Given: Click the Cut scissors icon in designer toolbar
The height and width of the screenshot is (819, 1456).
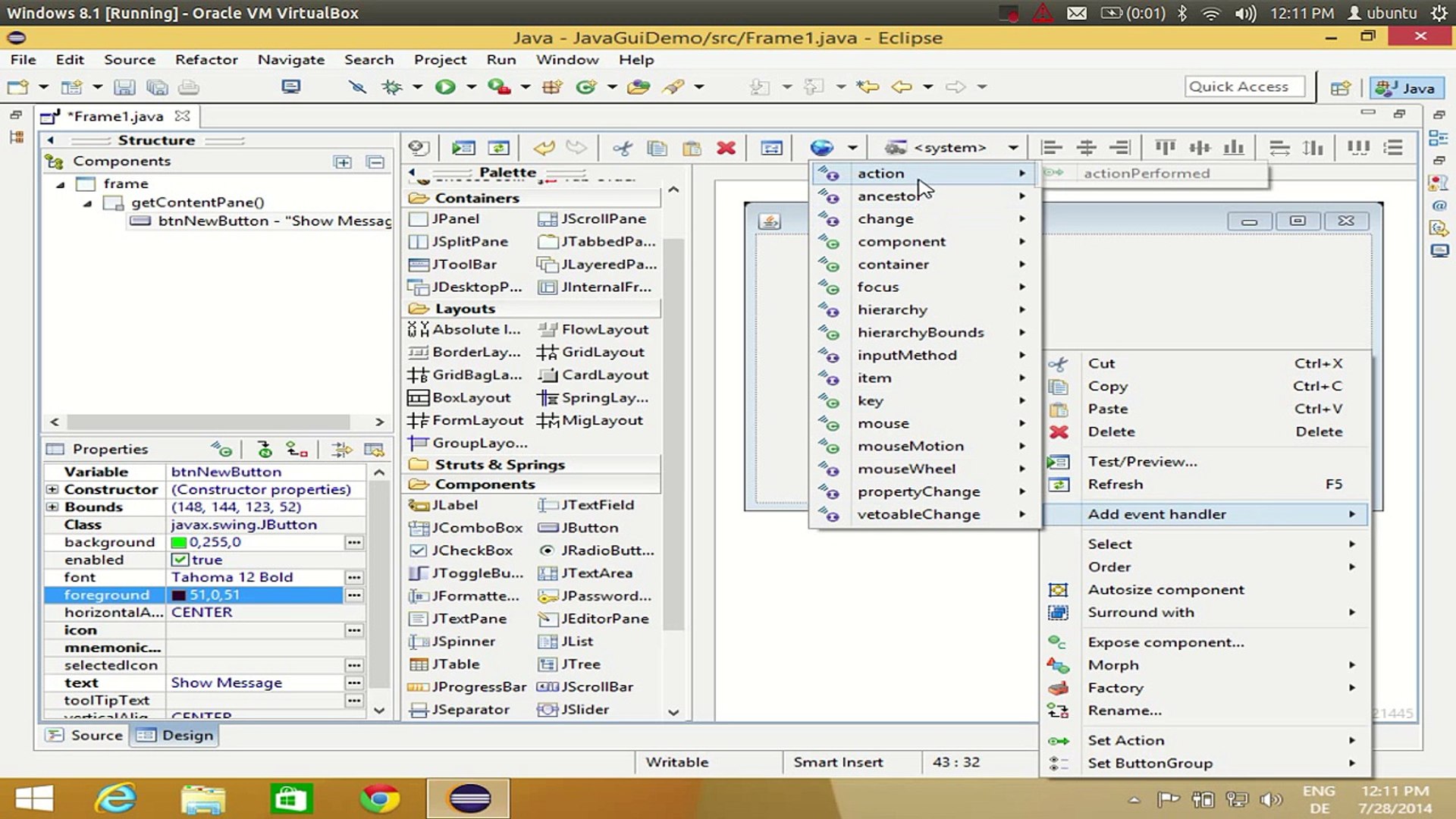Looking at the screenshot, I should pyautogui.click(x=623, y=148).
